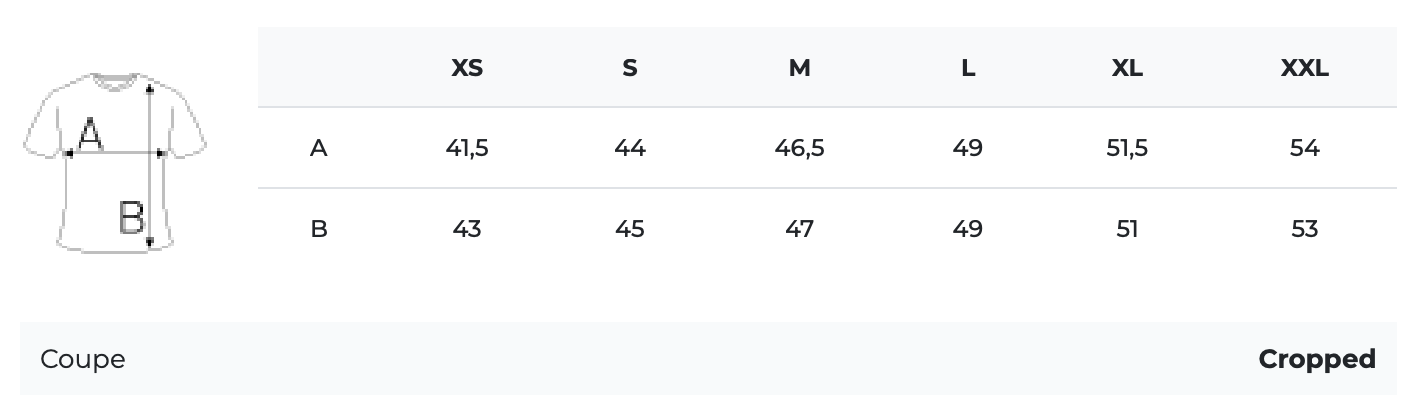Image resolution: width=1414 pixels, height=398 pixels.
Task: Click the row A label in the table
Action: pos(318,148)
